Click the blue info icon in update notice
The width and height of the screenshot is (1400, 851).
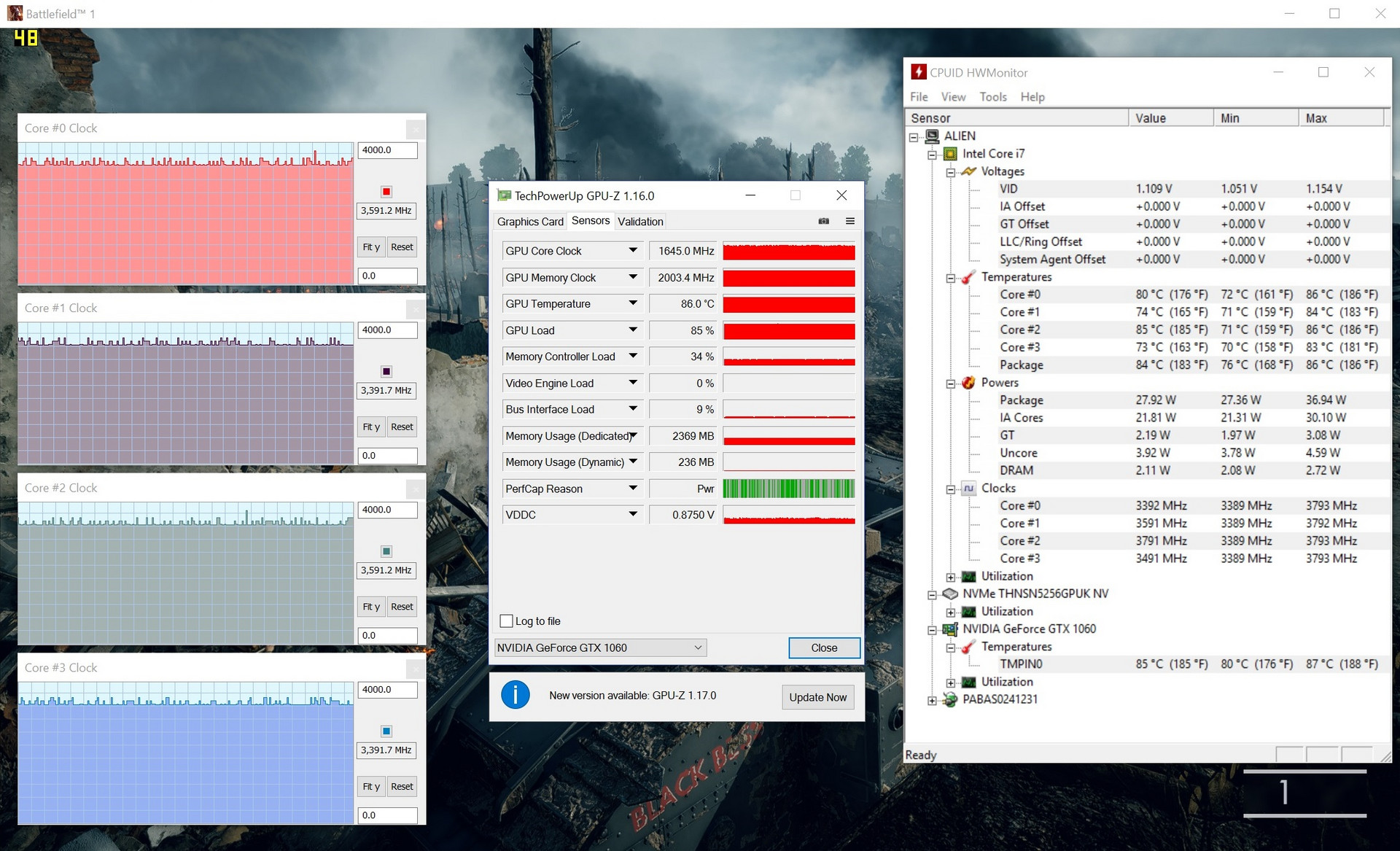[x=515, y=695]
